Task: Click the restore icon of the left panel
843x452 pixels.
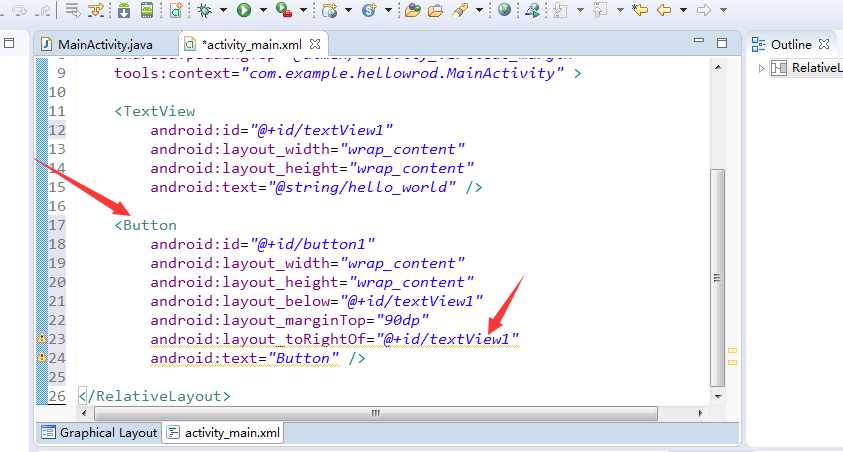Action: (9, 42)
